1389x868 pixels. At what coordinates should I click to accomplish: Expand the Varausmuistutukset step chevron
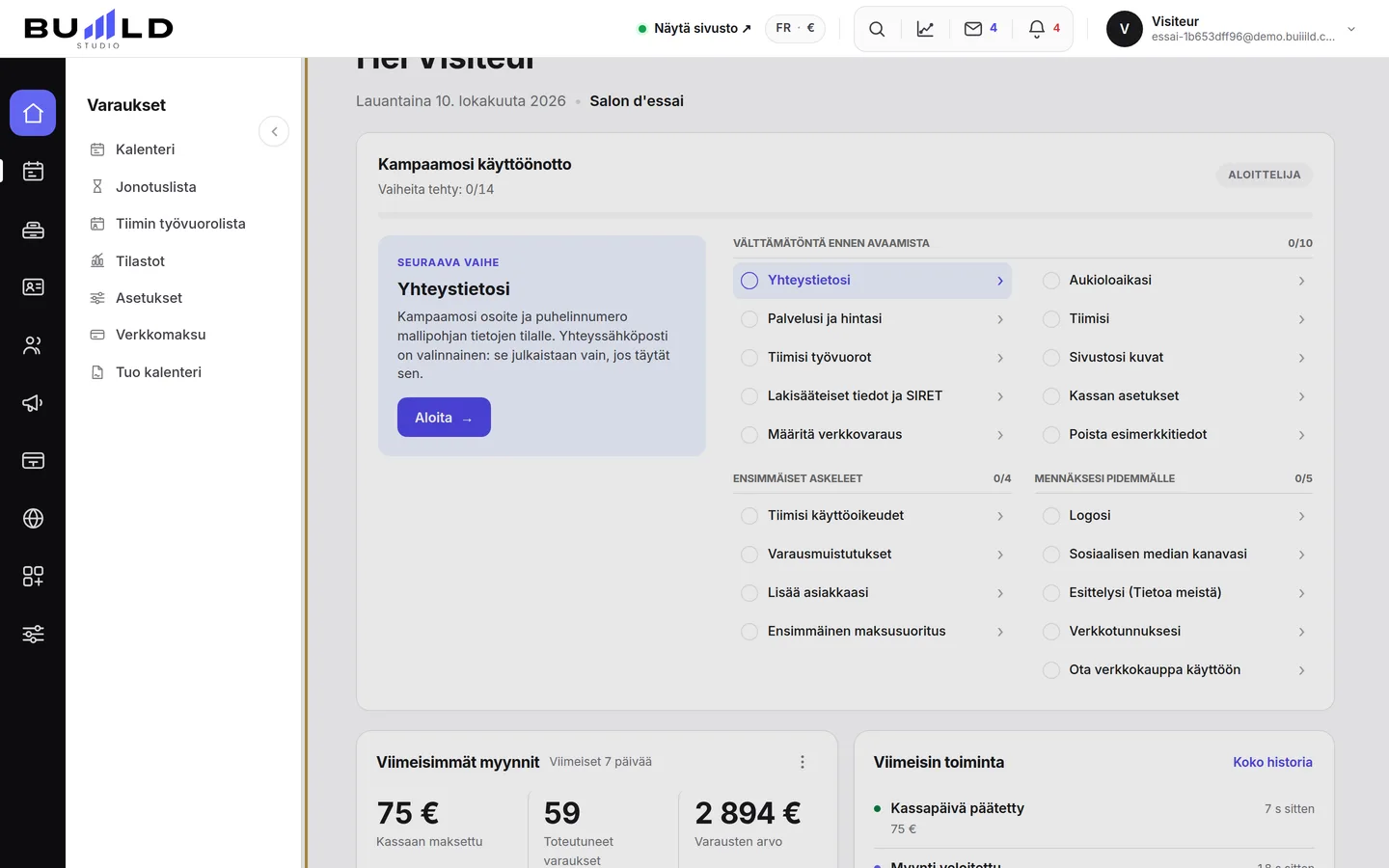click(x=1000, y=555)
